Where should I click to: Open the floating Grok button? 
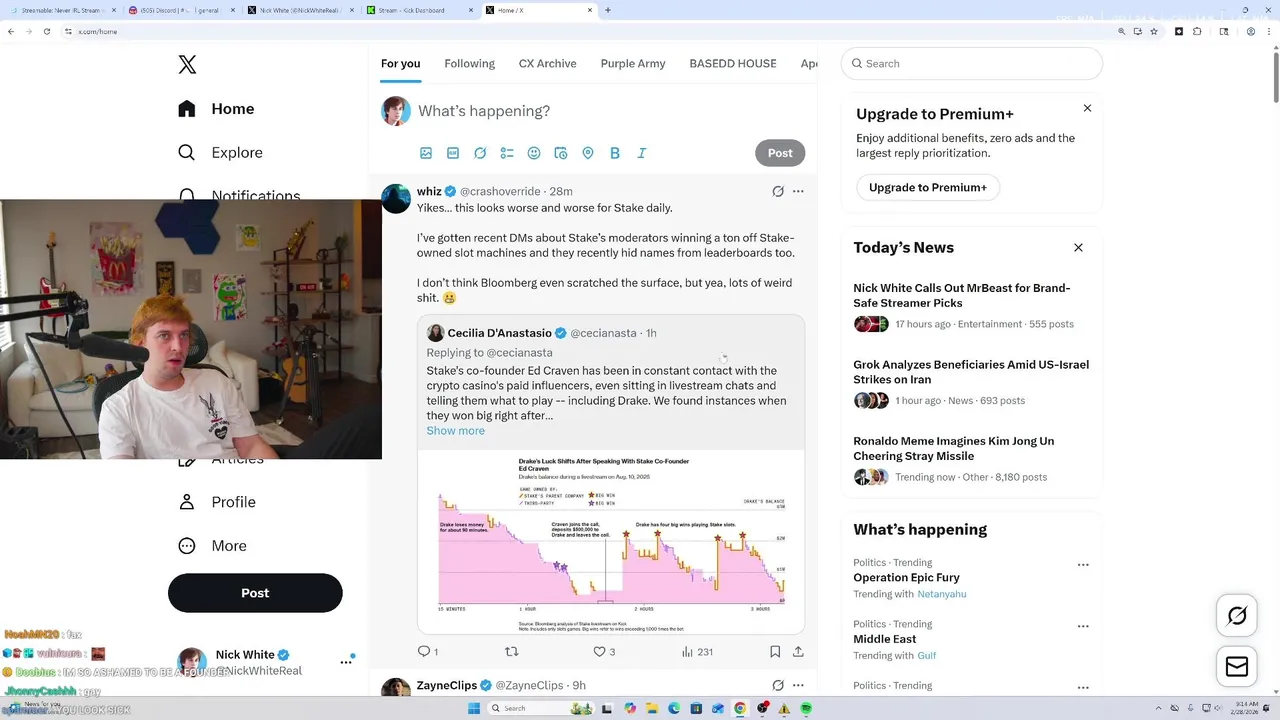pyautogui.click(x=1237, y=616)
